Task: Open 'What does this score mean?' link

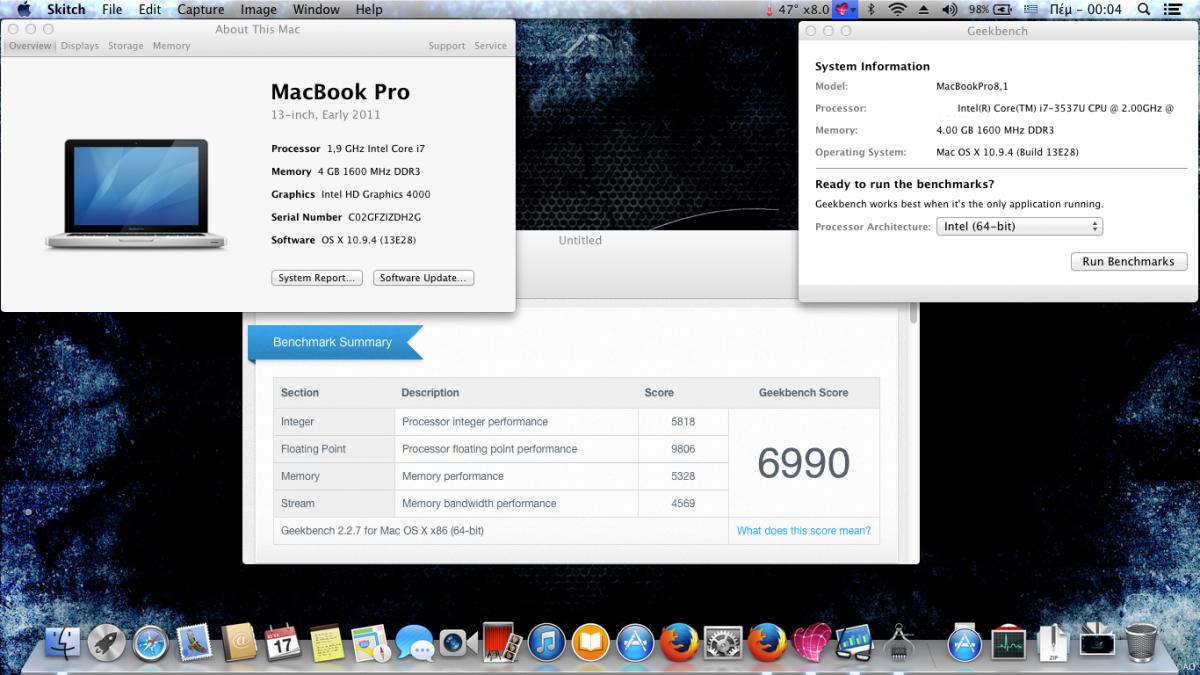Action: (x=804, y=531)
